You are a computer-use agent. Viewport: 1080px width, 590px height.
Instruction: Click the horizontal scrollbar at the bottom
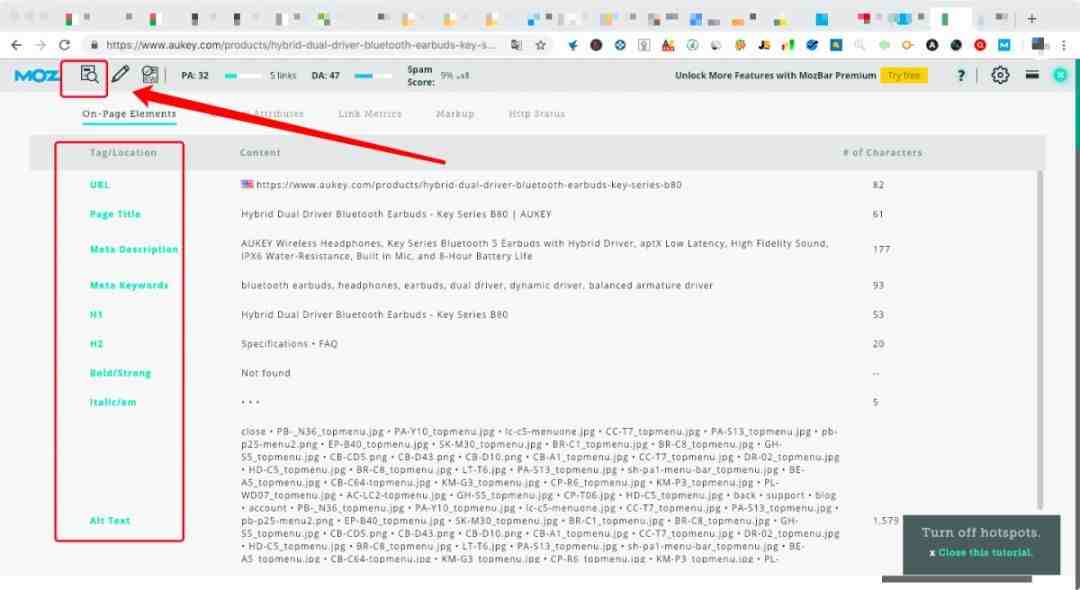tap(957, 579)
